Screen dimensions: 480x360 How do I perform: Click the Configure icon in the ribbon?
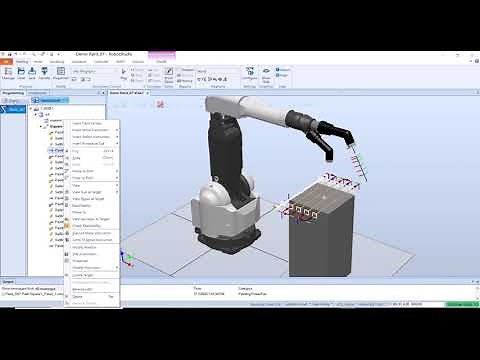coord(250,73)
